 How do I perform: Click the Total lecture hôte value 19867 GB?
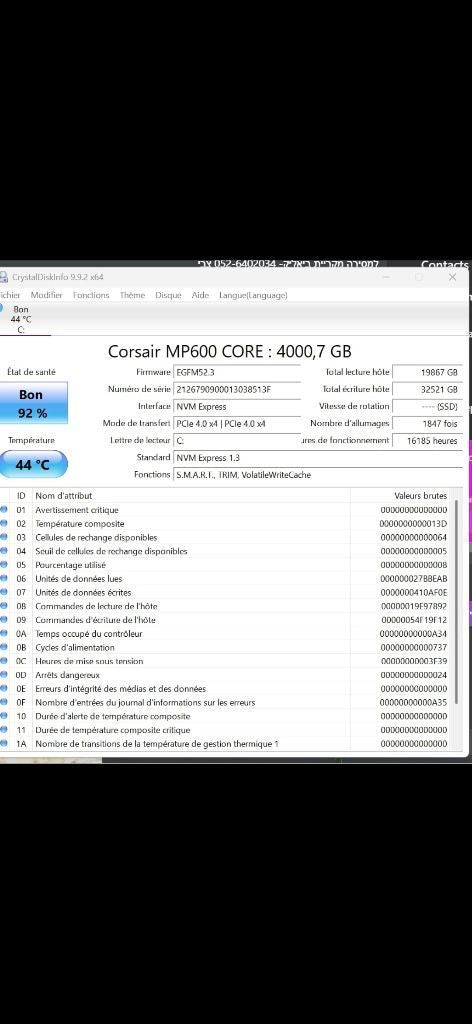coord(428,372)
